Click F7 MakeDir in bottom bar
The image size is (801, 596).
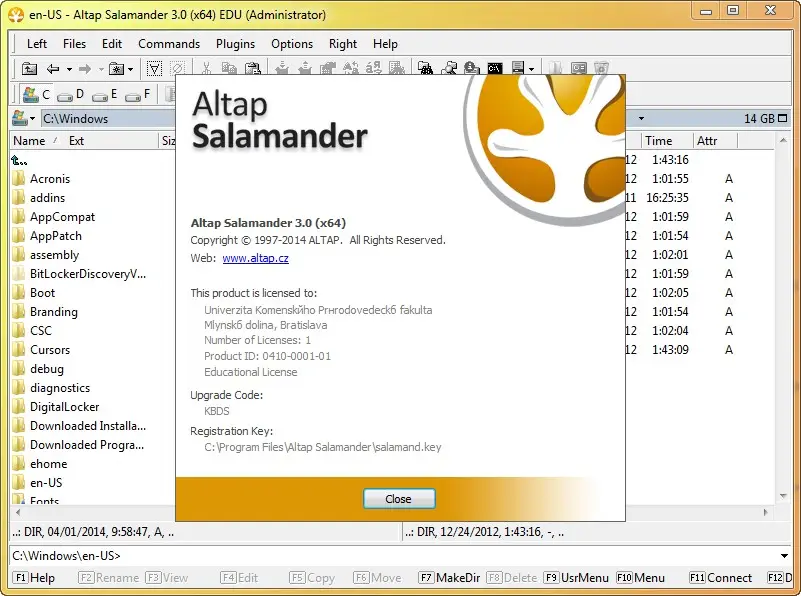(449, 578)
